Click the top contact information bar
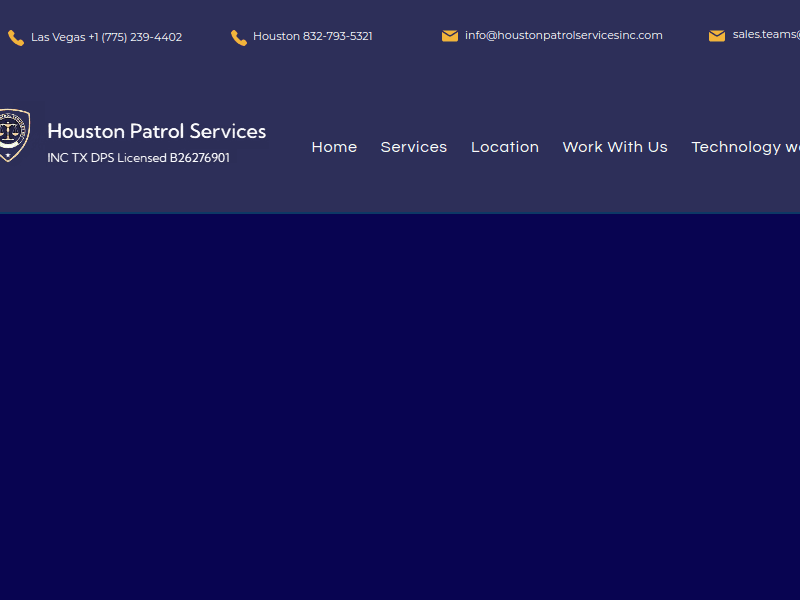The height and width of the screenshot is (600, 800). tap(400, 36)
